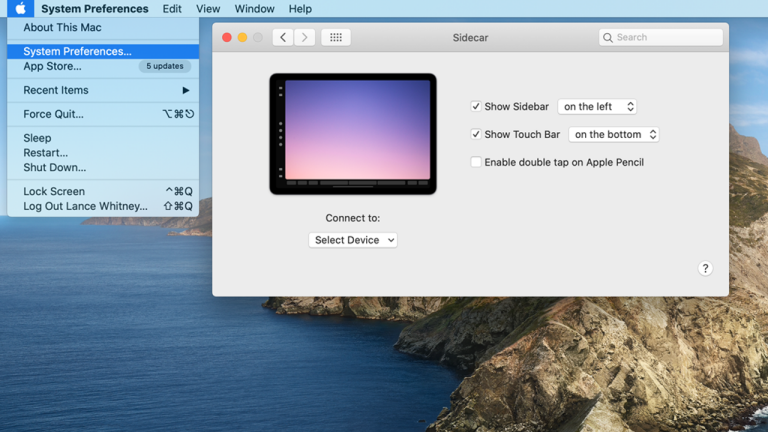
Task: Open help with the question mark button
Action: point(705,268)
